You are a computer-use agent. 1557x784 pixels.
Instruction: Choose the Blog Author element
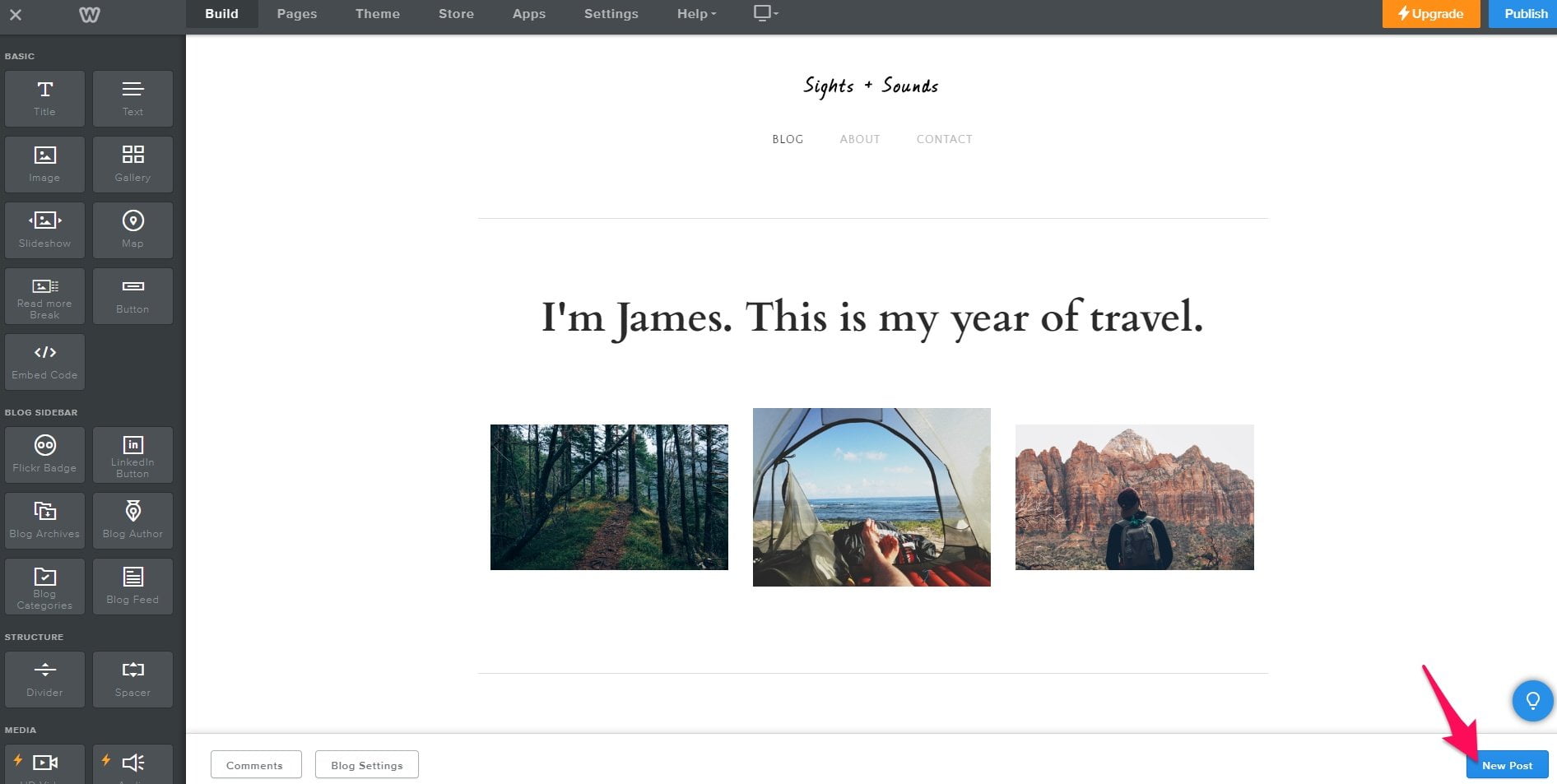click(132, 521)
